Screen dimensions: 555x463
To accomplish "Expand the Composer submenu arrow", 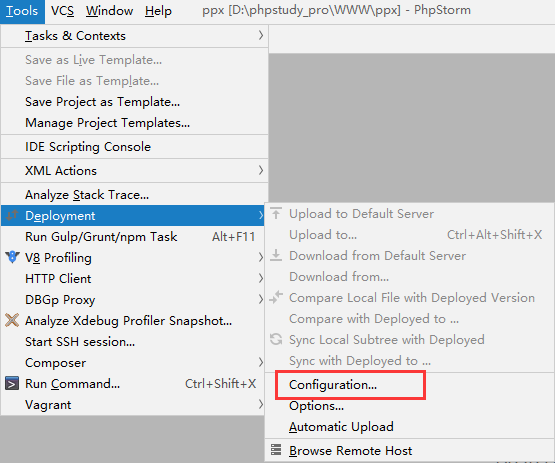I will tap(261, 362).
